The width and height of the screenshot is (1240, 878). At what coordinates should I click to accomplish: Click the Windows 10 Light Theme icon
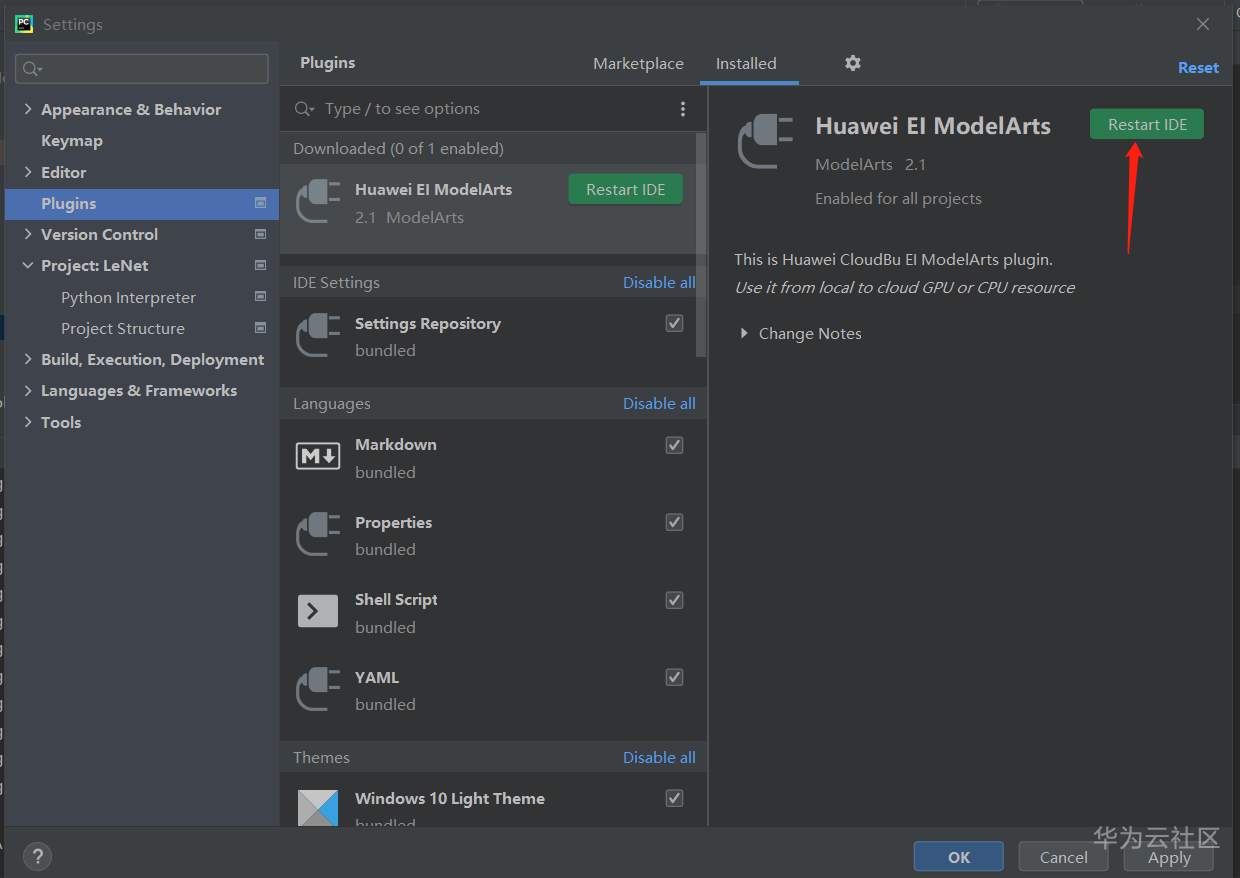click(318, 808)
